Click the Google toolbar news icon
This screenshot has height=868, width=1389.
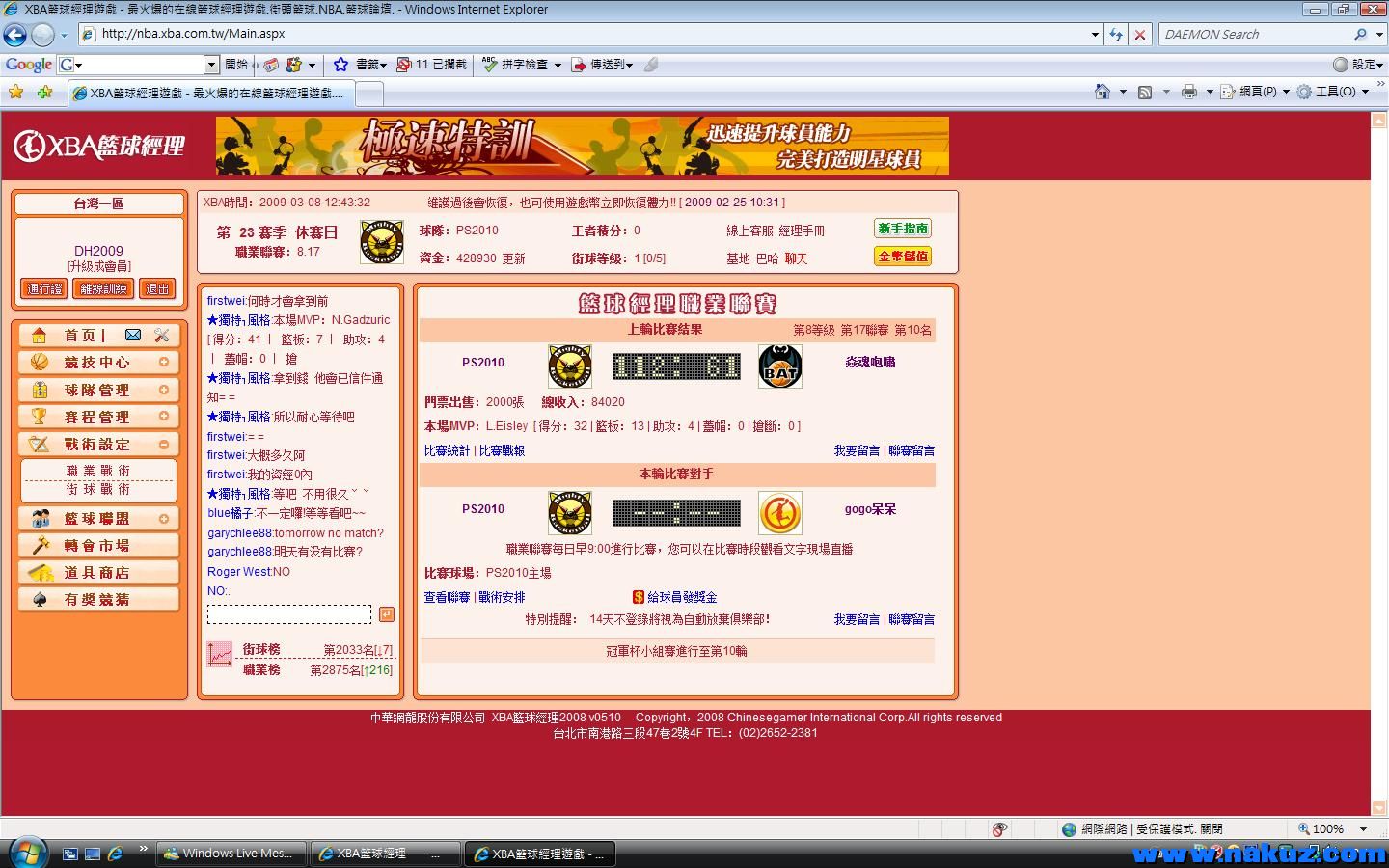(272, 65)
